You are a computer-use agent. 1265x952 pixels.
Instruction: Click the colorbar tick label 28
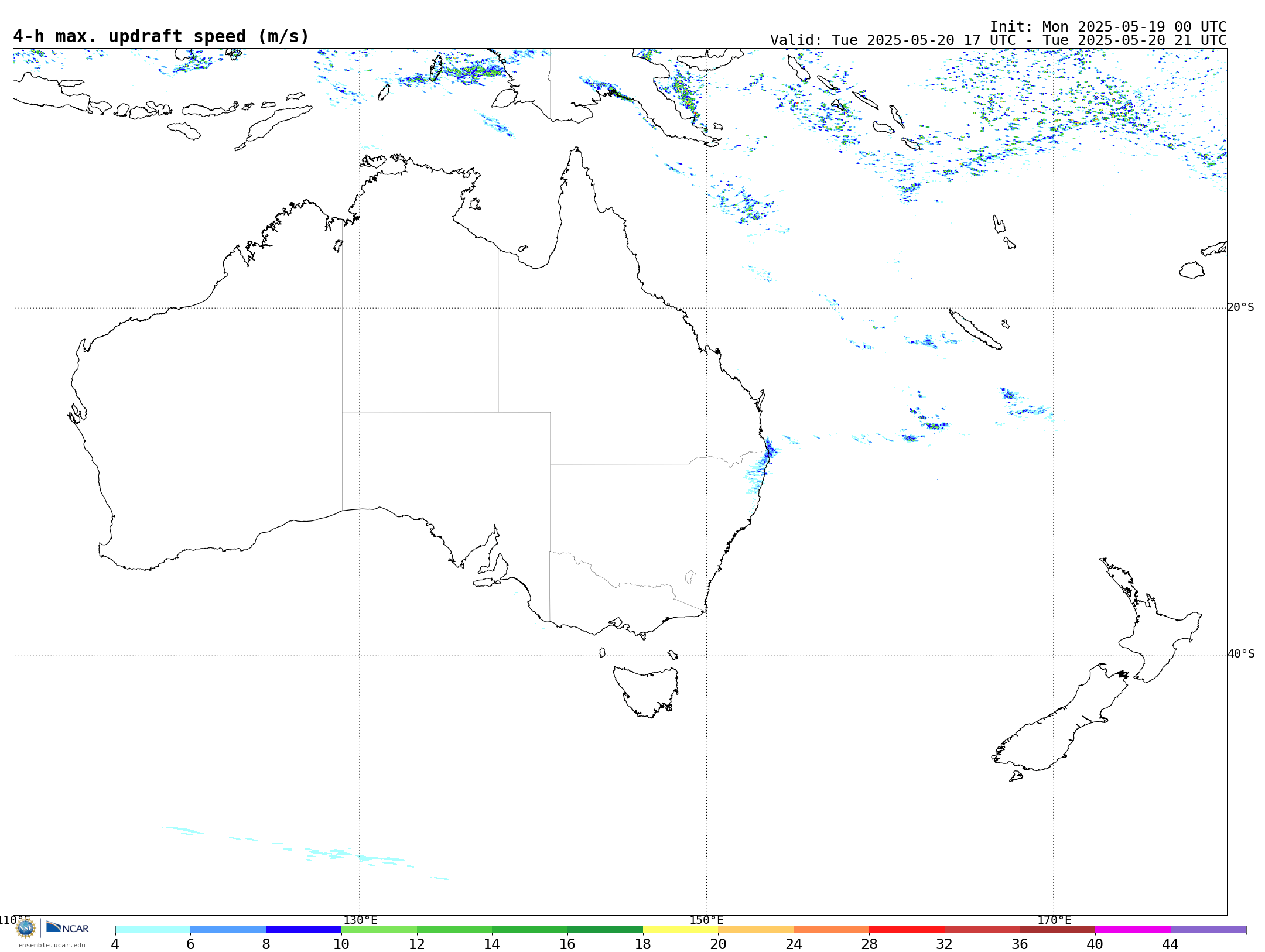869,944
